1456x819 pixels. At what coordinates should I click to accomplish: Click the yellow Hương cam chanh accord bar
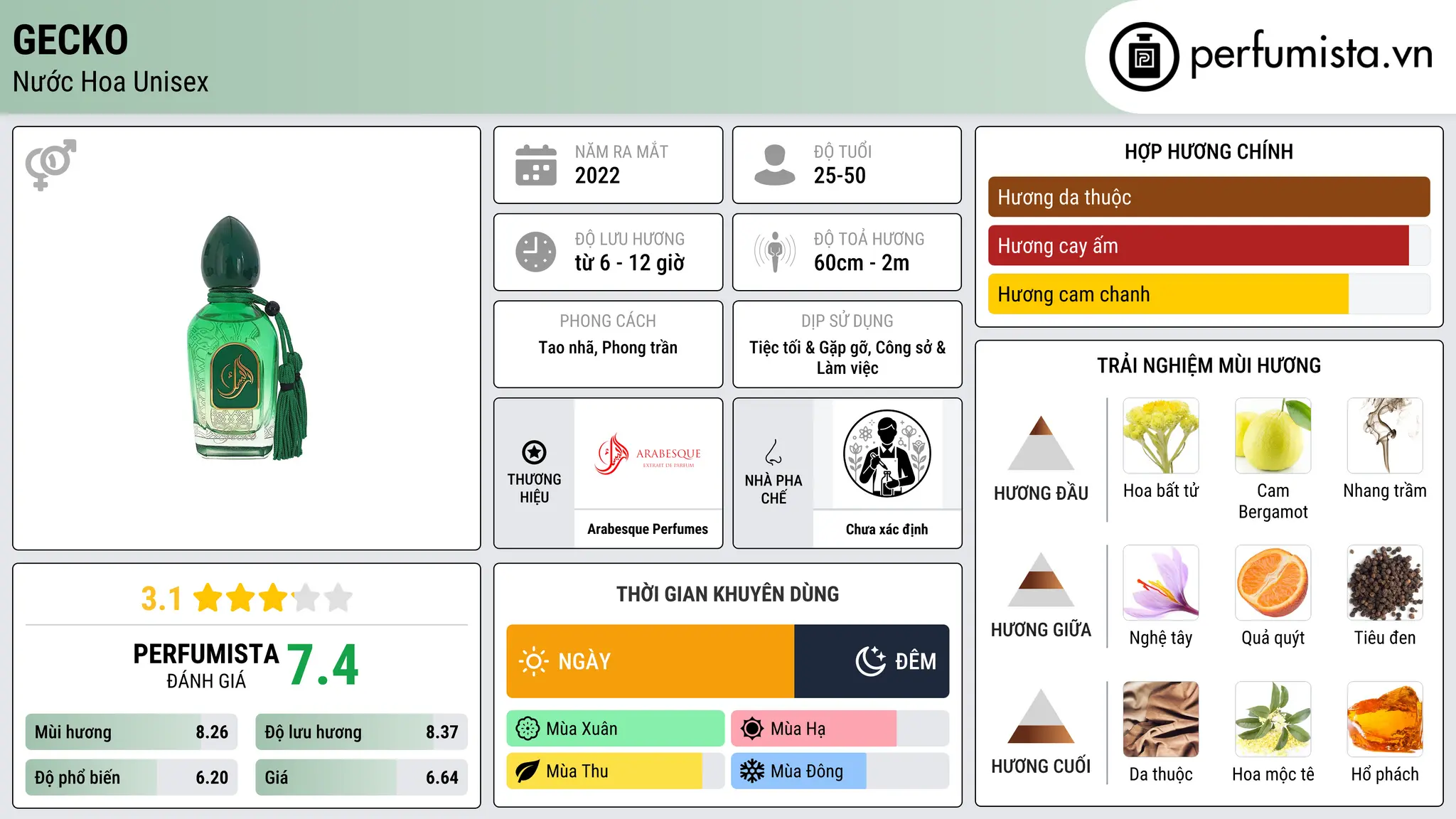click(1168, 294)
